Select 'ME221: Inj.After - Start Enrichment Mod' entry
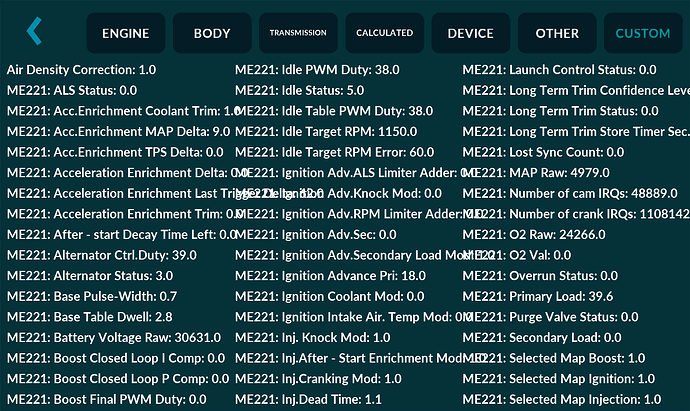 [360, 359]
